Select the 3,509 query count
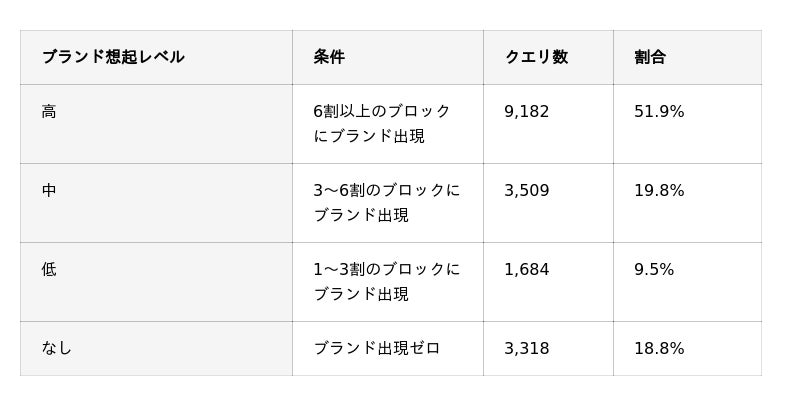The width and height of the screenshot is (800, 406). tap(527, 190)
